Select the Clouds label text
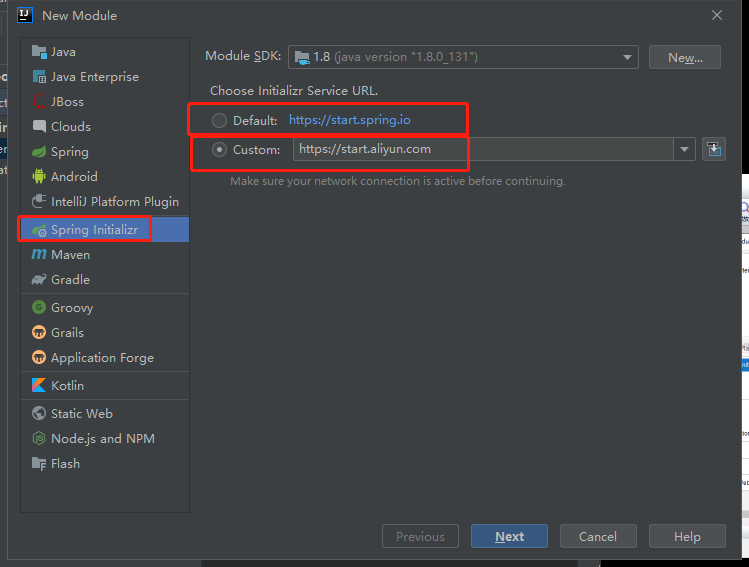749x567 pixels. click(71, 127)
